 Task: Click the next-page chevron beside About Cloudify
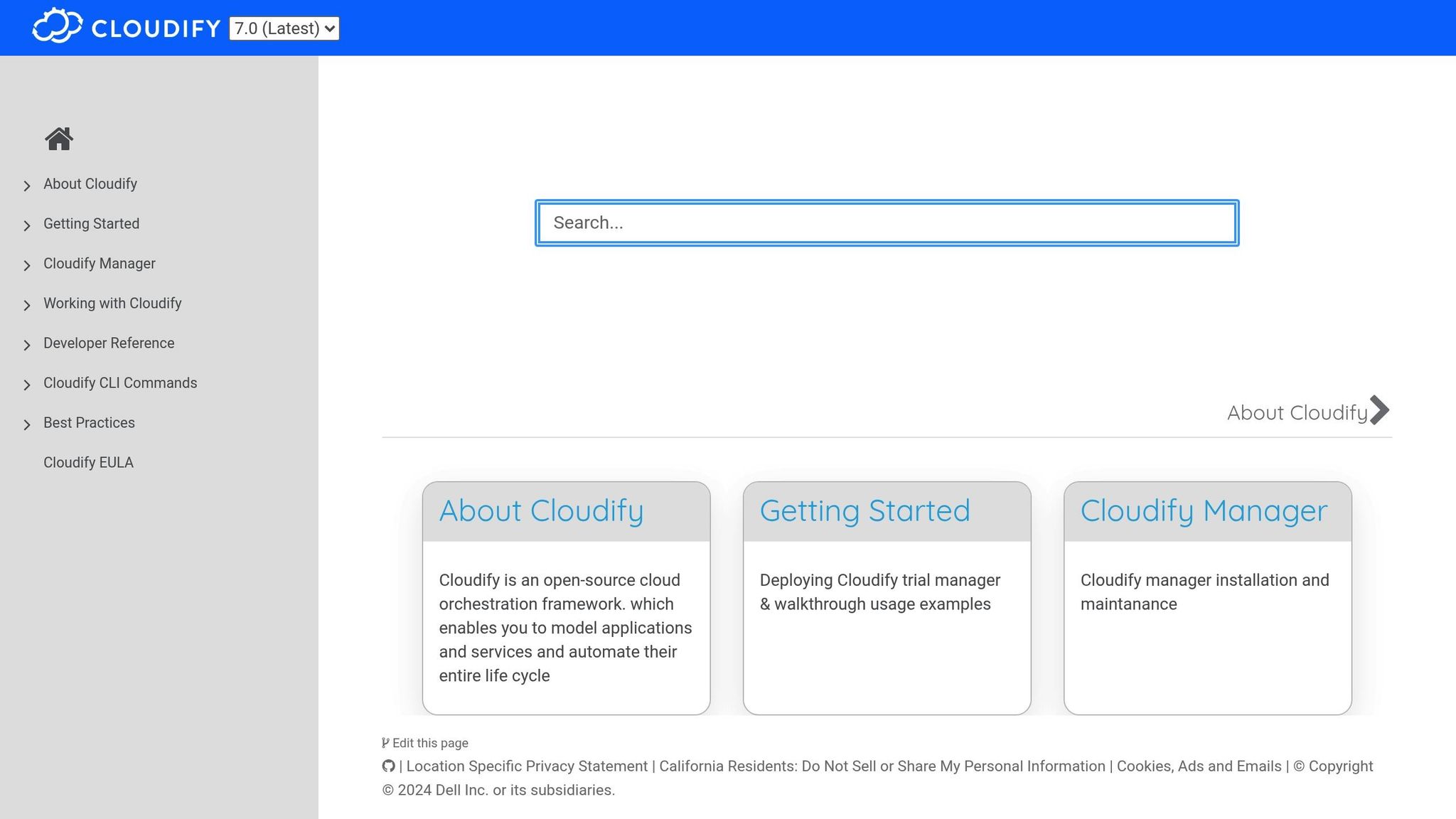point(1379,410)
